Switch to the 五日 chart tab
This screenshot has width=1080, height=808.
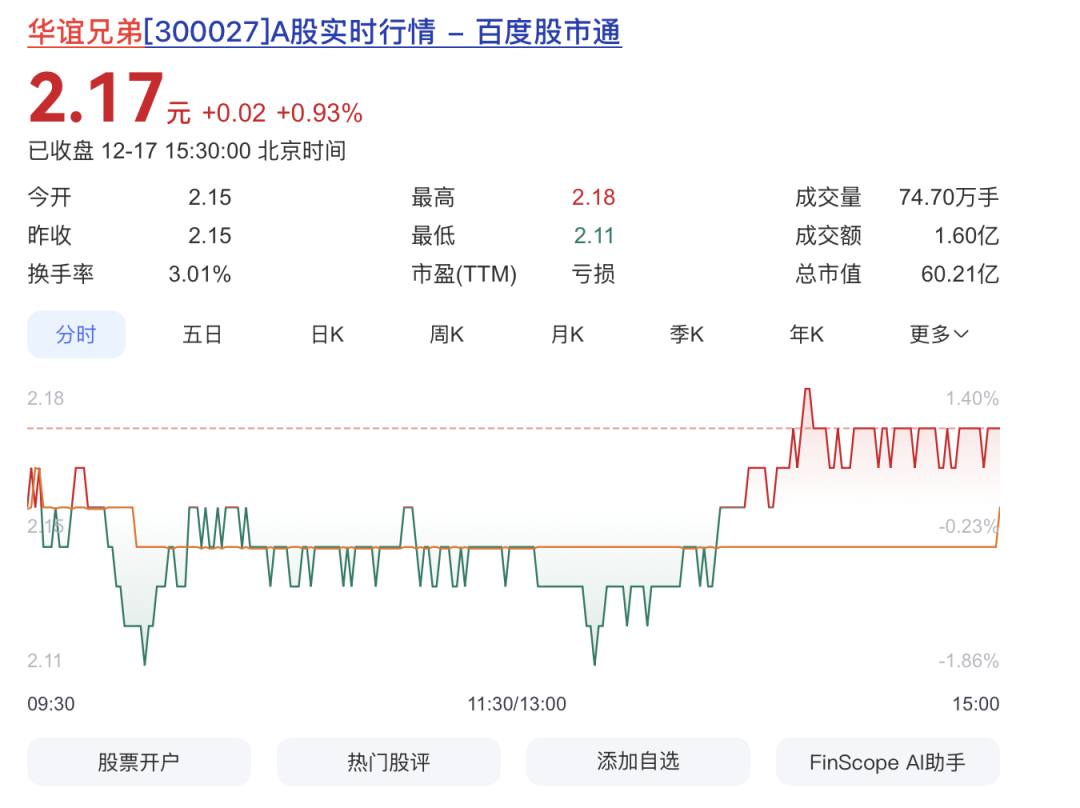point(203,335)
